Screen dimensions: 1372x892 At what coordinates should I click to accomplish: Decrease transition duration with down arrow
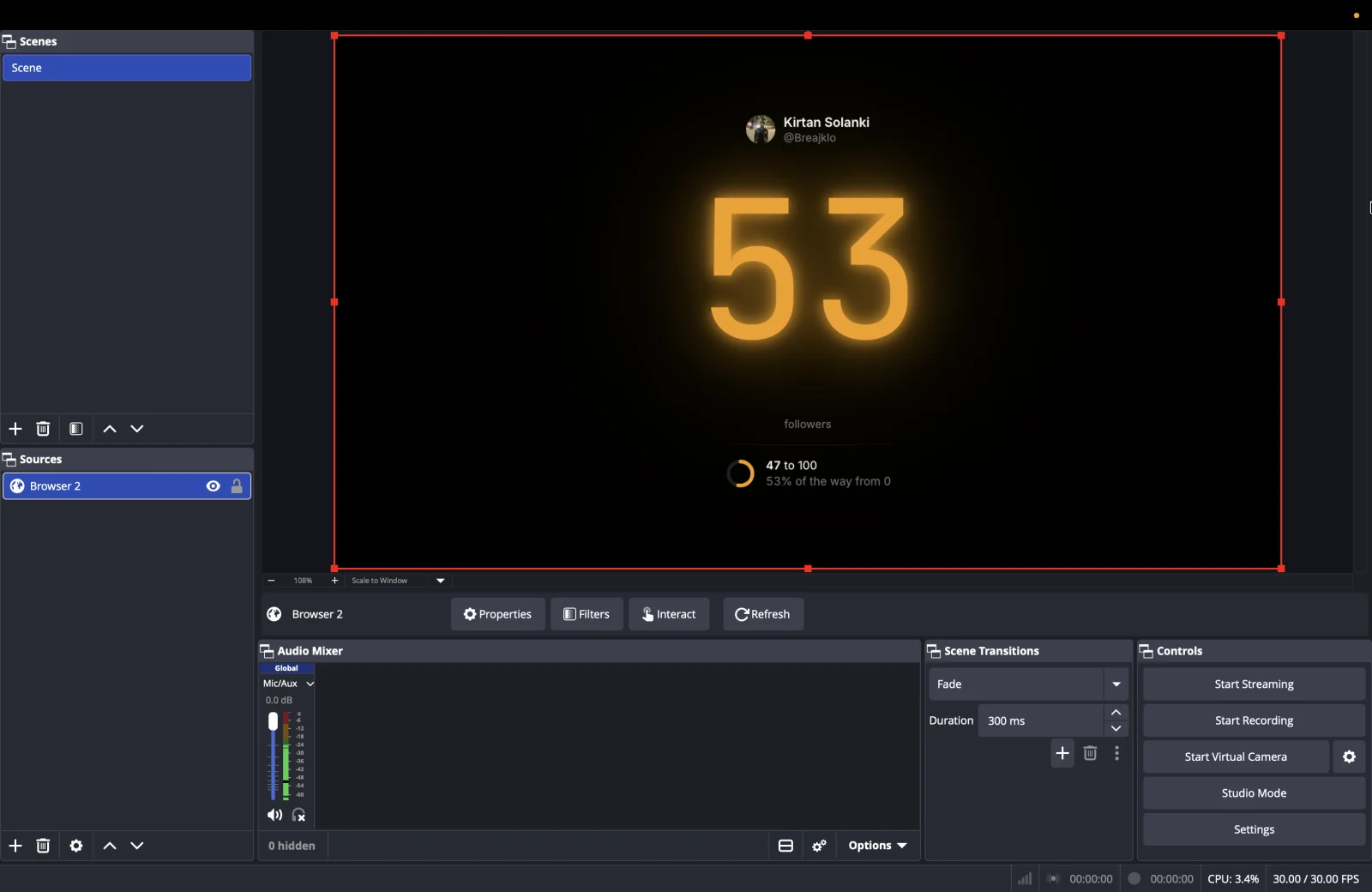[x=1116, y=728]
